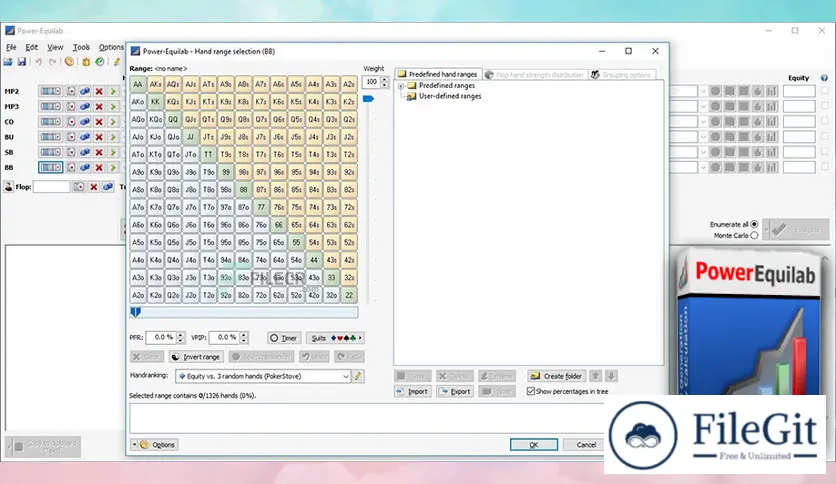
Task: Open MP2 hand range selector icon
Action: [50, 91]
